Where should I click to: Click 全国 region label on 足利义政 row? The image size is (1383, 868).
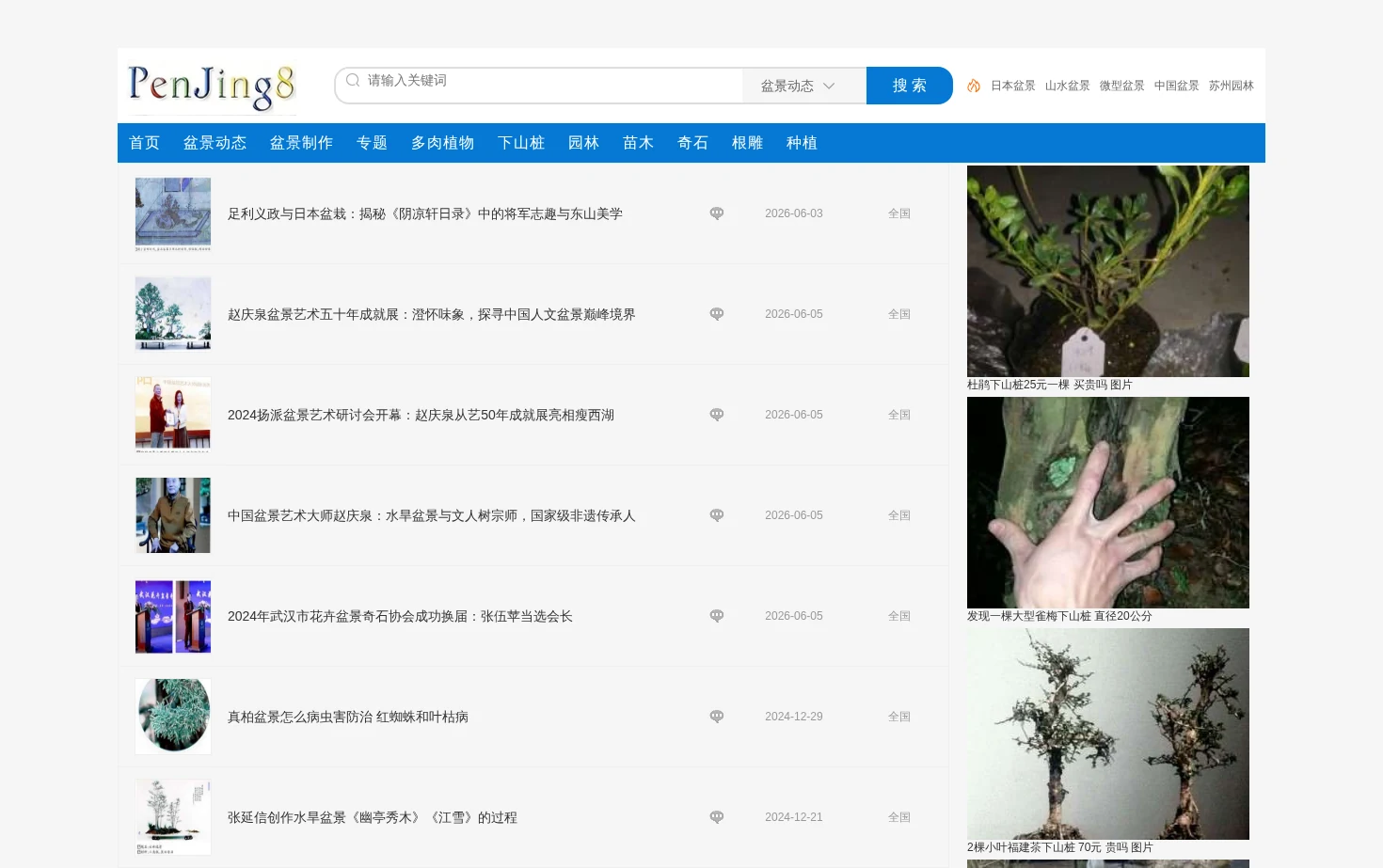click(899, 213)
